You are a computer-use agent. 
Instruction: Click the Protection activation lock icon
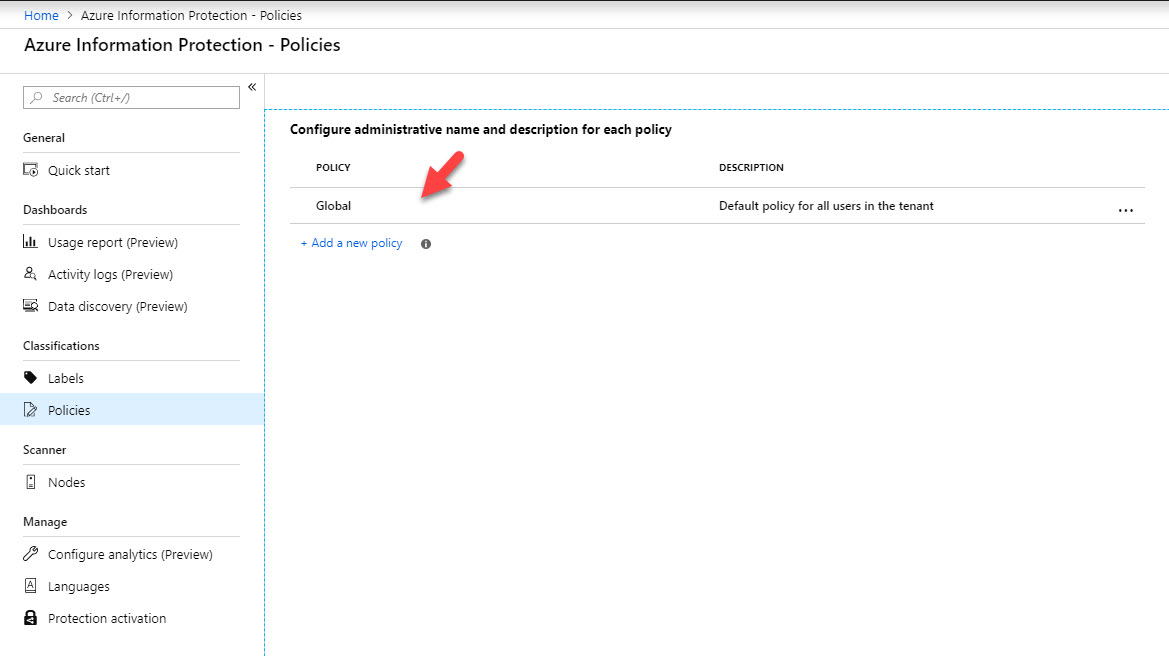(x=31, y=618)
